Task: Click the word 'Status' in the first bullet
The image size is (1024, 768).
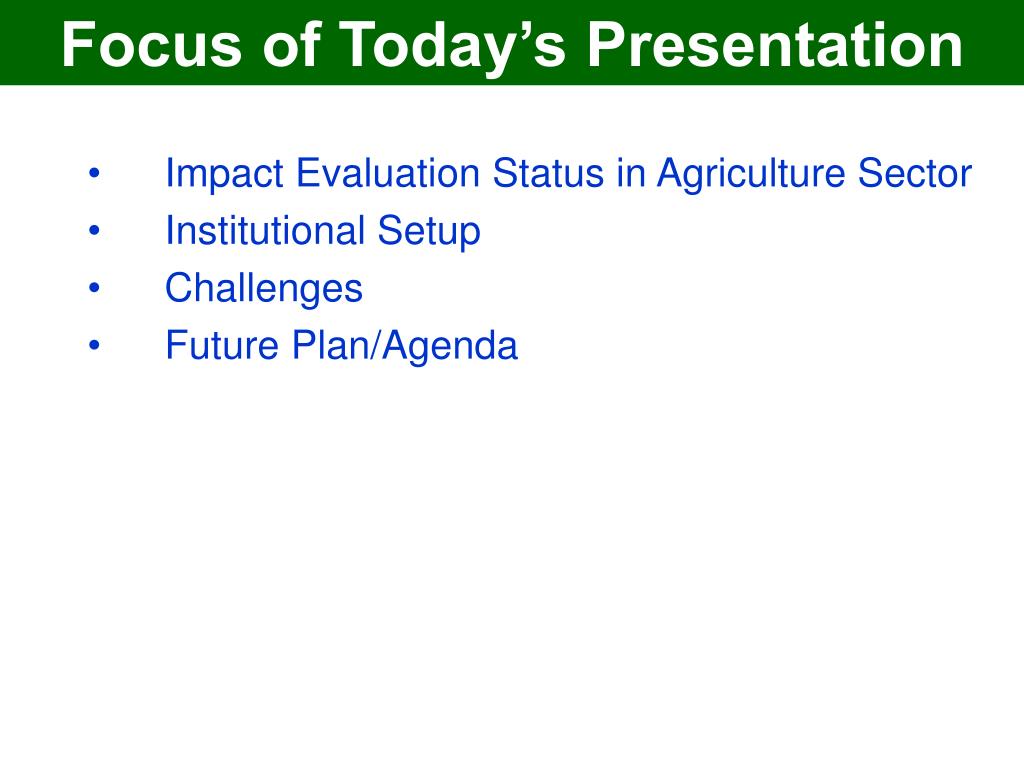Action: (549, 173)
